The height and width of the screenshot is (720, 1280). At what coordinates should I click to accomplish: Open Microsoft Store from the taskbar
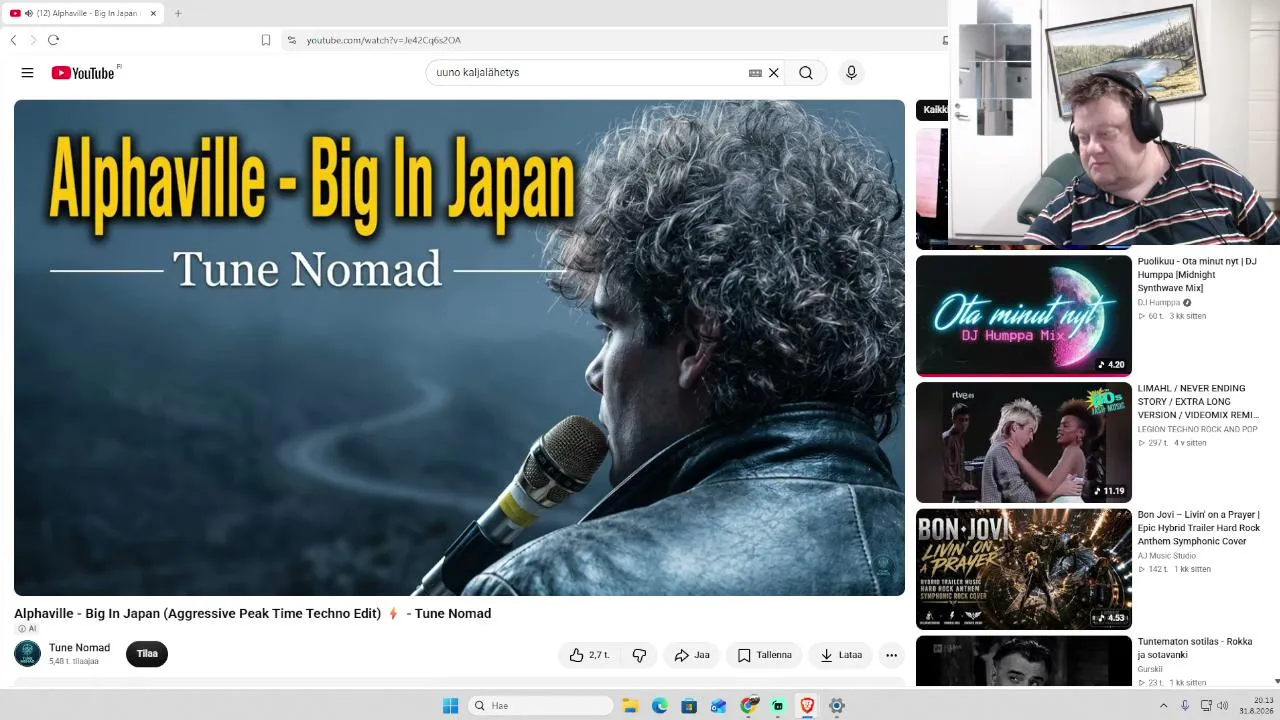click(689, 706)
